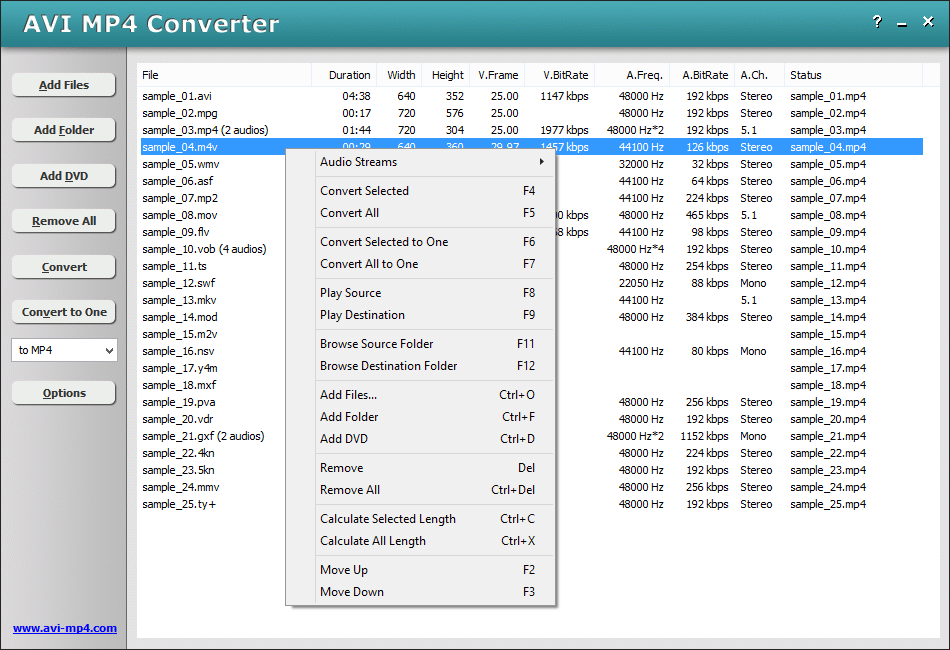Viewport: 950px width, 650px height.
Task: Open the "to MP4" output format dropdown
Action: (x=64, y=349)
